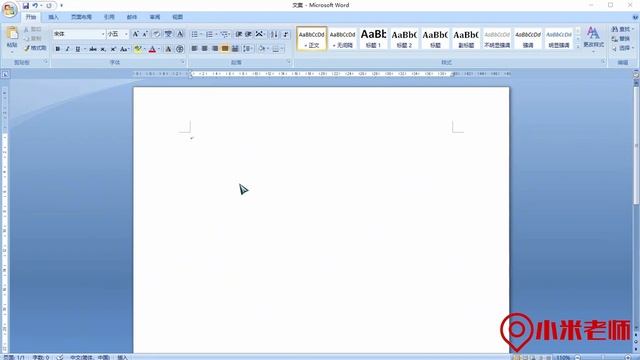
Task: Toggle Underline formatting
Action: pos(77,49)
